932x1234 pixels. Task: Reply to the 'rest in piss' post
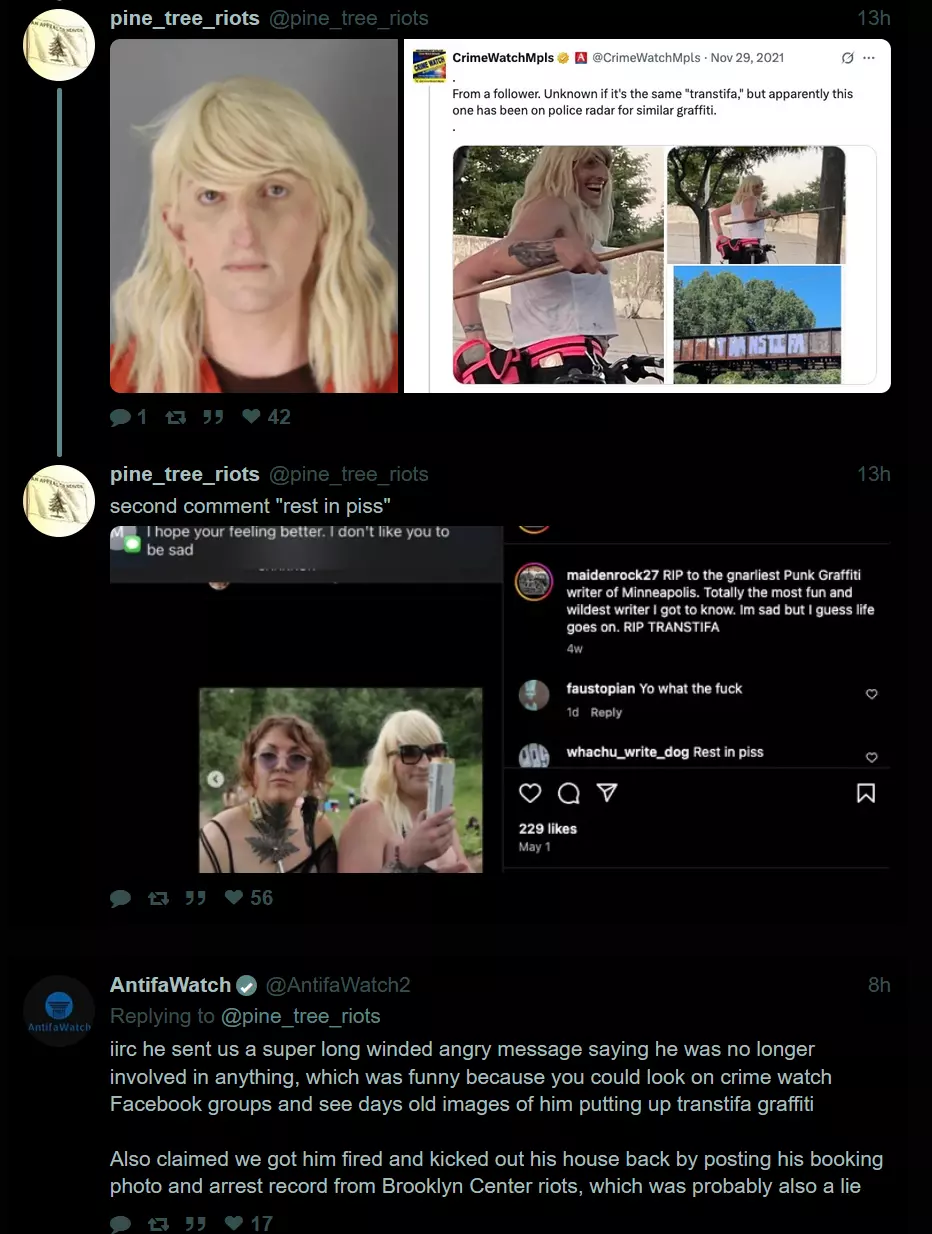tap(120, 898)
